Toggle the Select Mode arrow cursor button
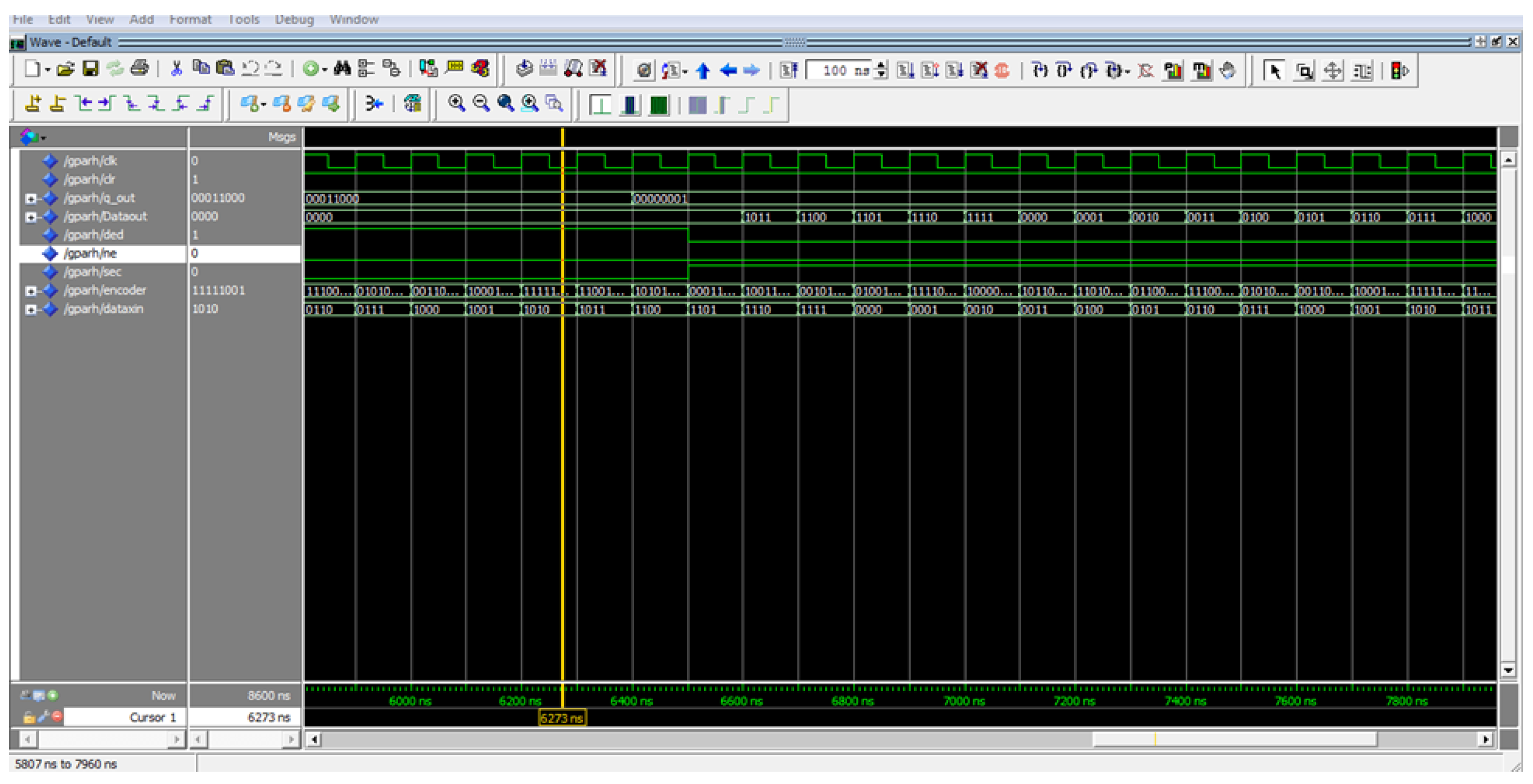 pos(1274,71)
